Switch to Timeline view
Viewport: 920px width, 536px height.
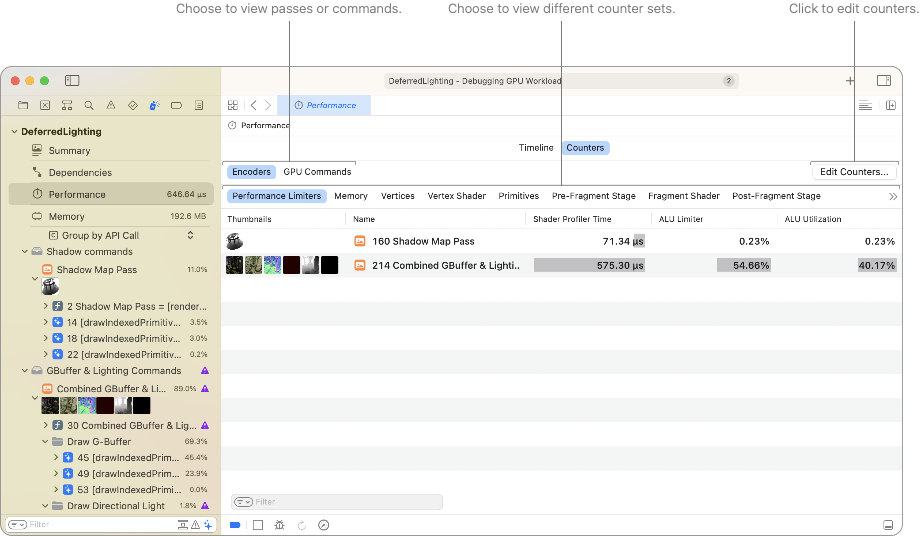click(x=536, y=148)
